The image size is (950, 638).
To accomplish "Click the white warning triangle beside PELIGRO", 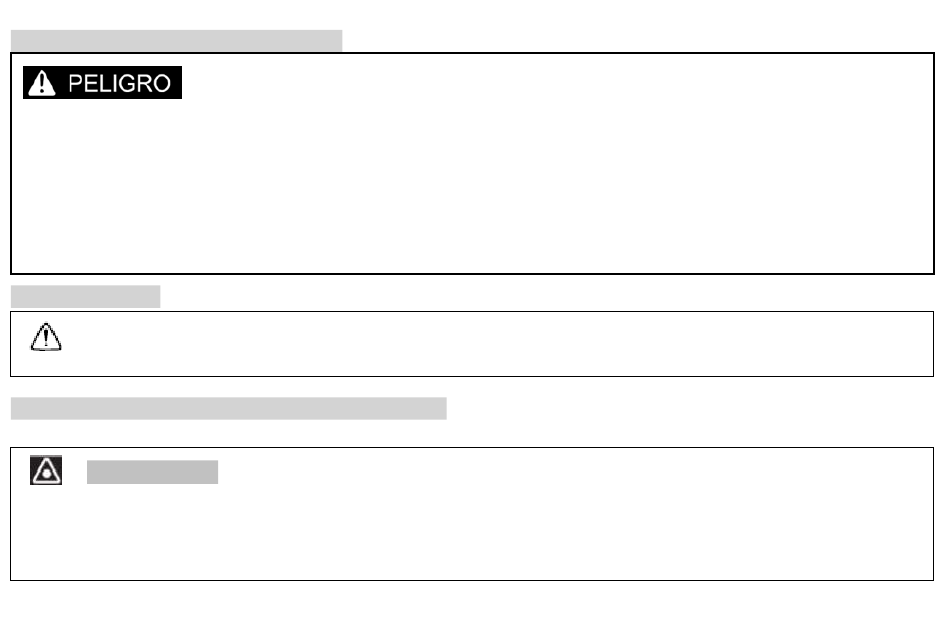I will pyautogui.click(x=42, y=83).
